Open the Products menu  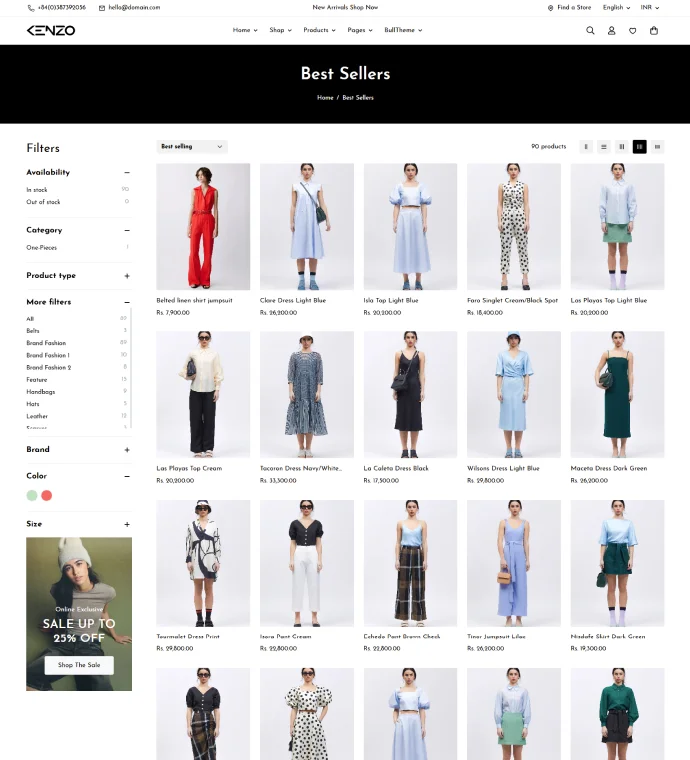coord(319,30)
